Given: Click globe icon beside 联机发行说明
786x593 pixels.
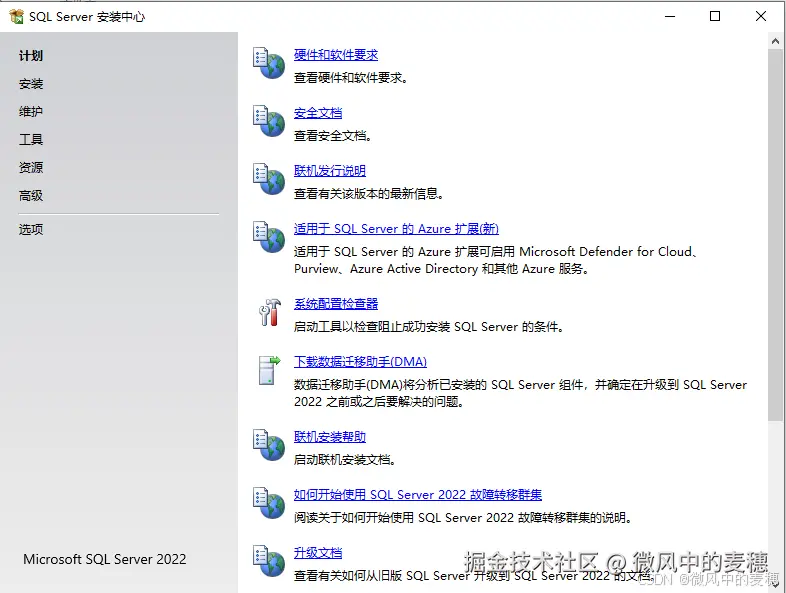Looking at the screenshot, I should (x=269, y=179).
